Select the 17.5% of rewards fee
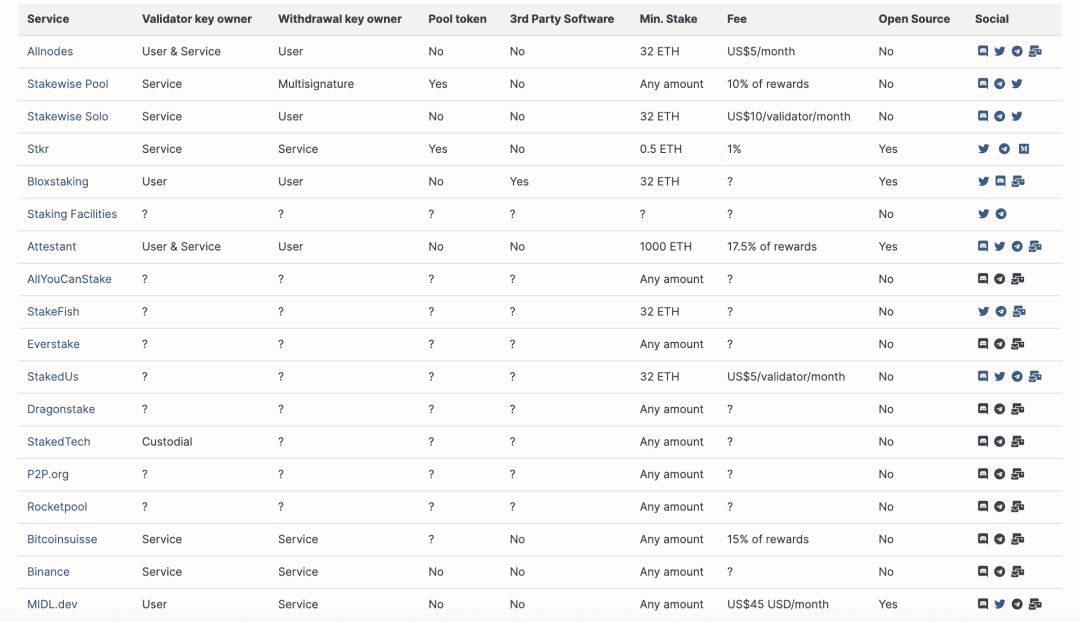Viewport: 1080px width, 622px height. tap(772, 246)
